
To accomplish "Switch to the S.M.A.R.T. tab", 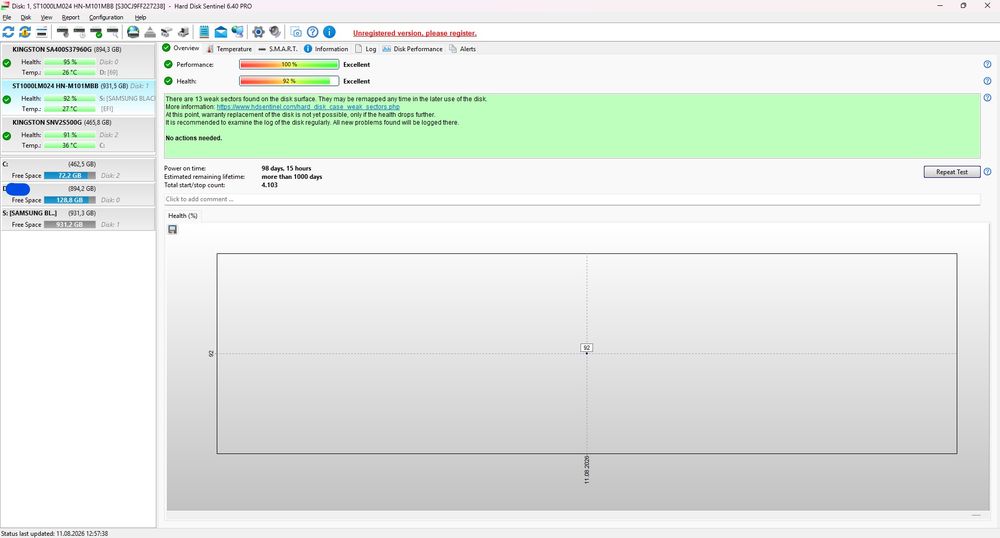I will coord(277,48).
